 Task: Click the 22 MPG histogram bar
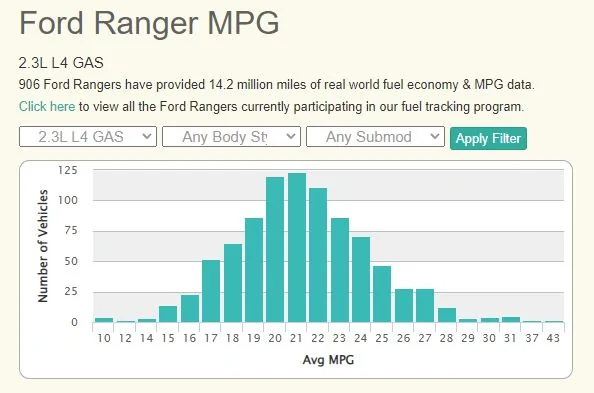318,255
